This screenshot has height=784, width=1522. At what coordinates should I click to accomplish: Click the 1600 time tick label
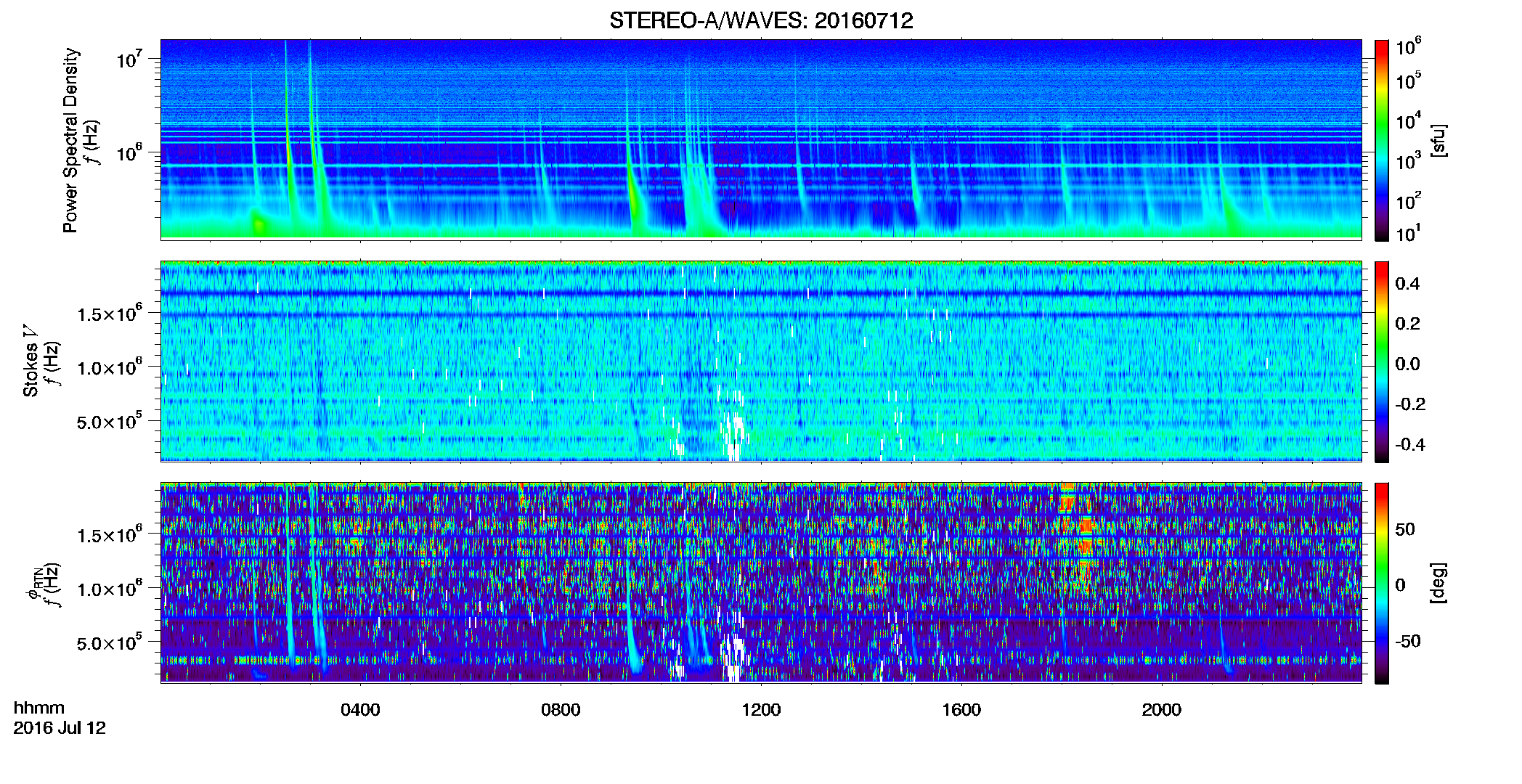point(961,709)
